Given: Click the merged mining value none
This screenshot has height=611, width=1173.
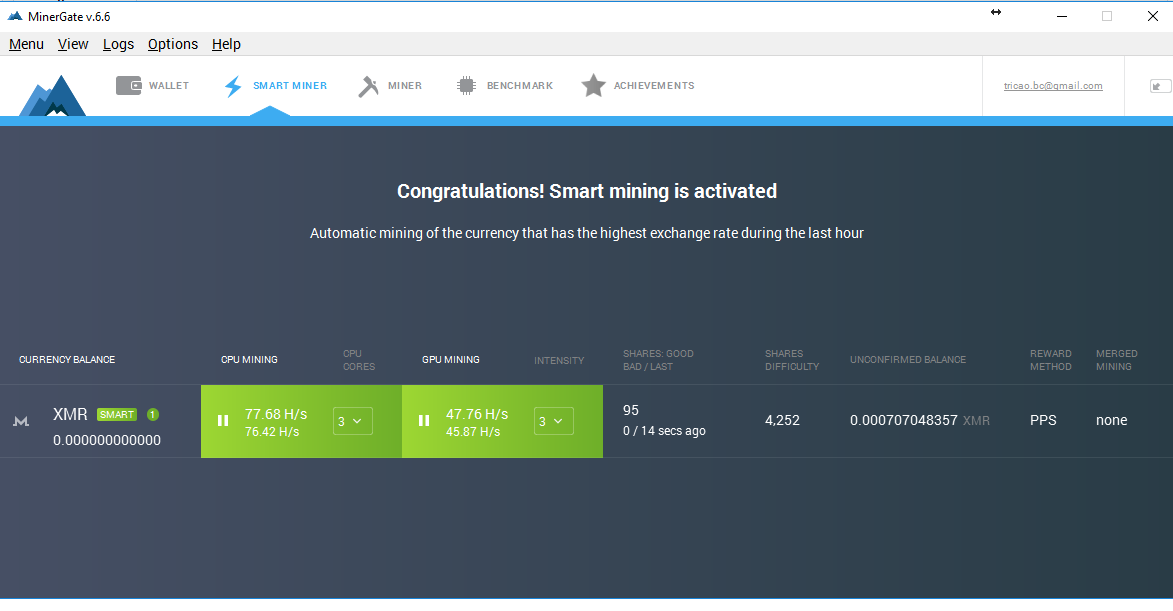Looking at the screenshot, I should pos(1112,420).
